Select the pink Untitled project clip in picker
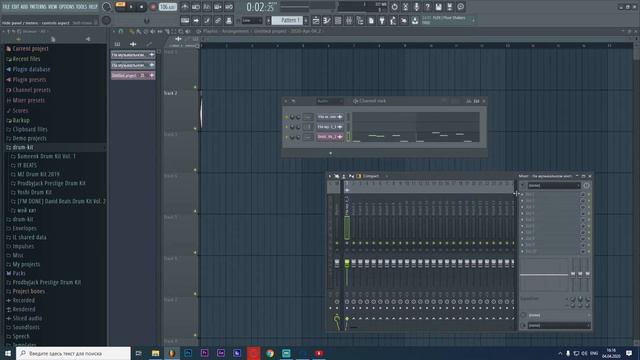 click(x=133, y=76)
